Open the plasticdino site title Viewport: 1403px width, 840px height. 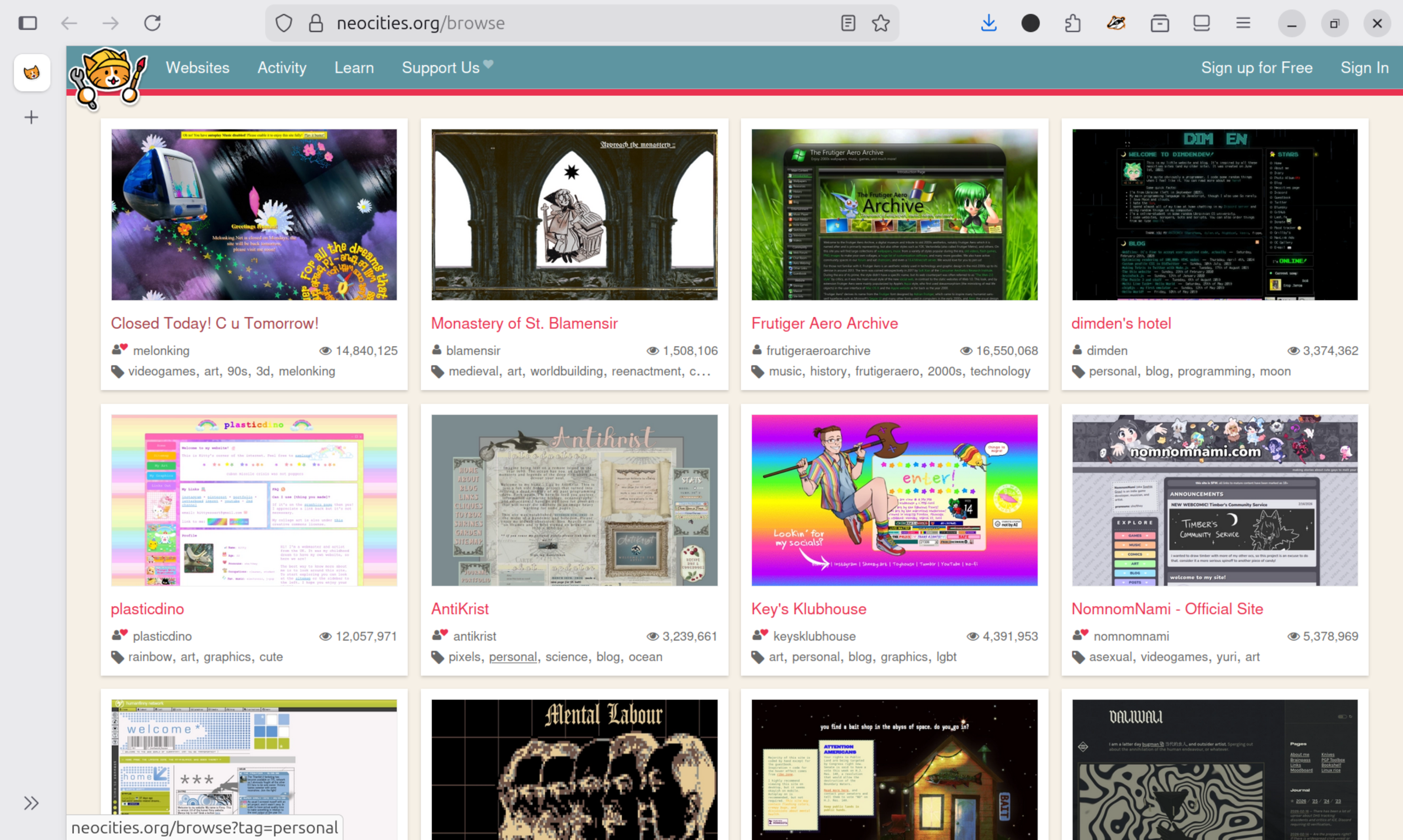147,609
